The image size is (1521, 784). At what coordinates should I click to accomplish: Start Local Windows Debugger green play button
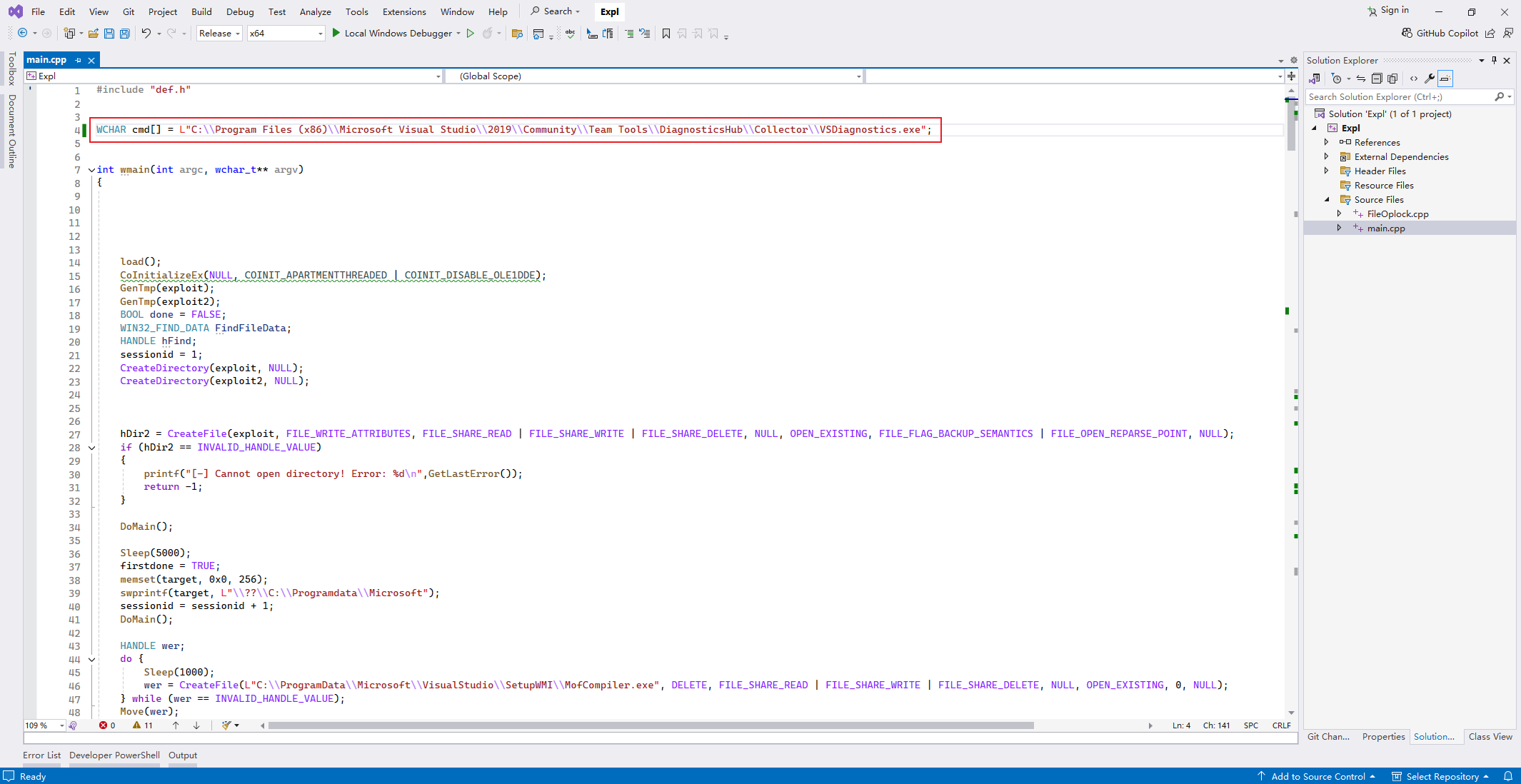pyautogui.click(x=336, y=33)
